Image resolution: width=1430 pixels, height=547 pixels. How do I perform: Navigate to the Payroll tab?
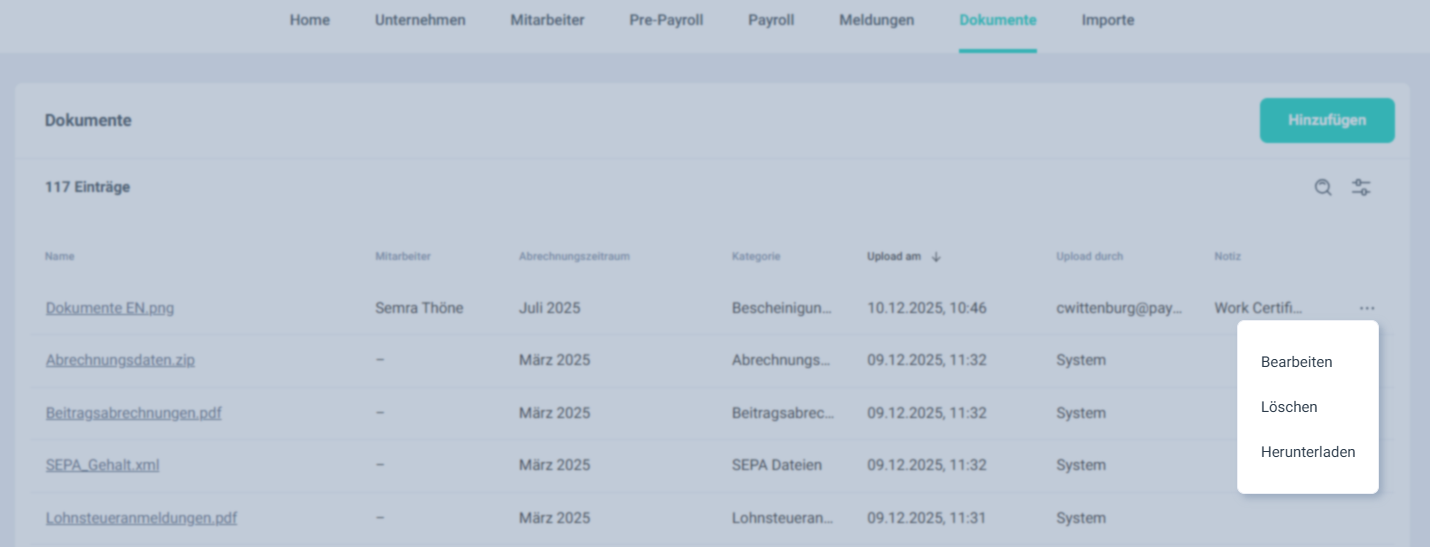pos(771,20)
